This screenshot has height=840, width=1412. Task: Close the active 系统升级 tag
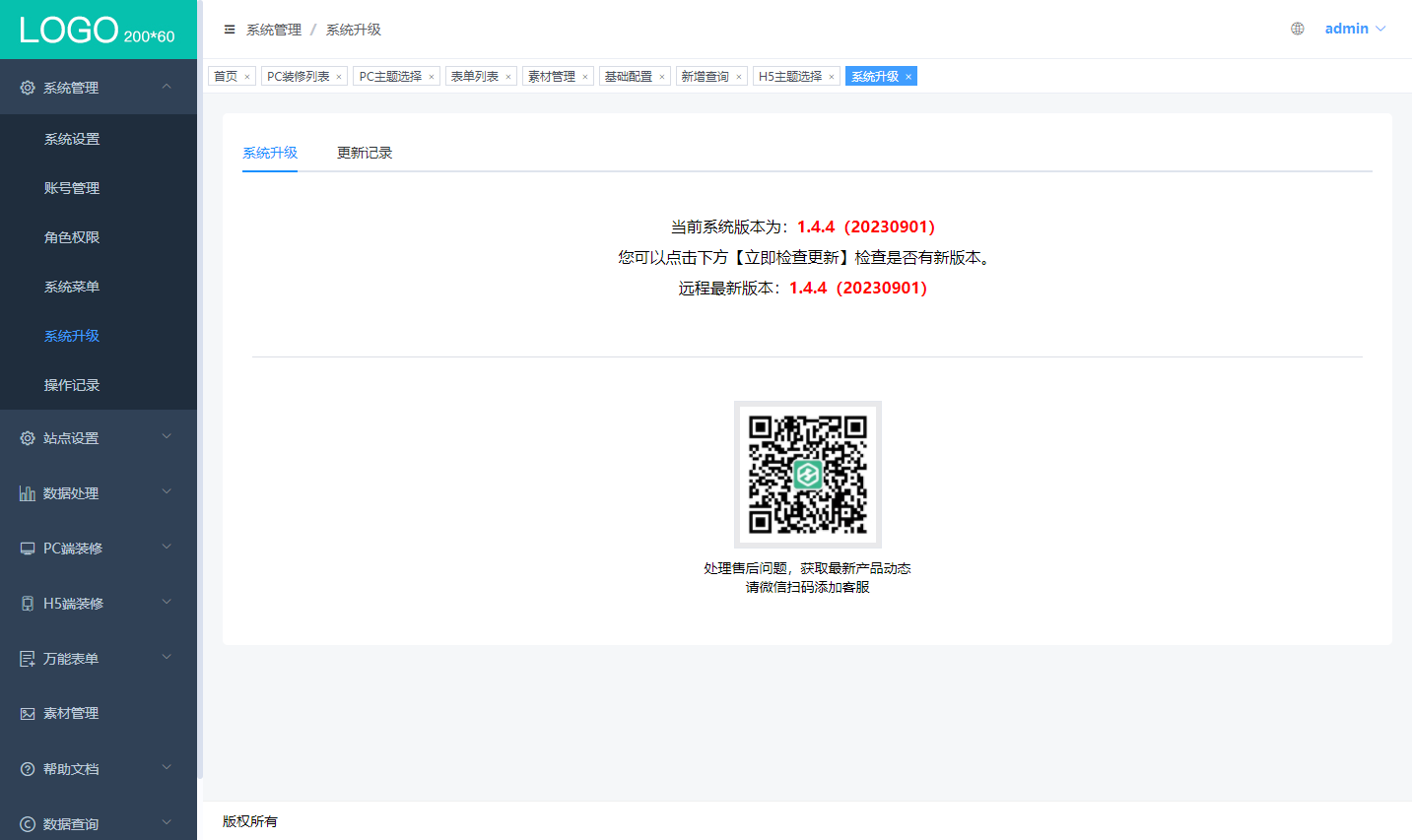(x=908, y=77)
